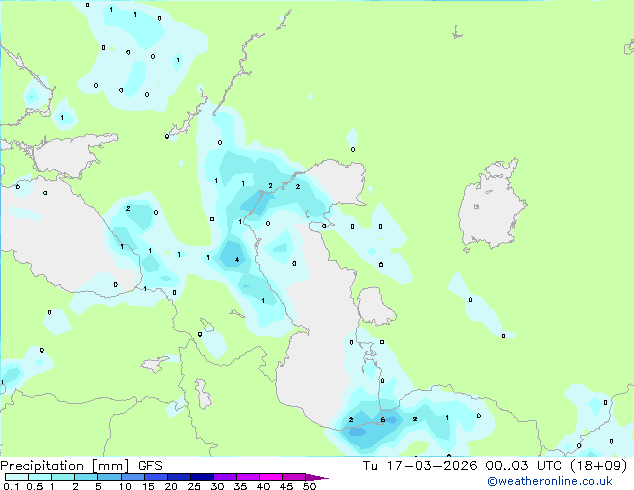Click the 15–20 mm legend swatch
Screen dimensions: 634x490
(155, 477)
